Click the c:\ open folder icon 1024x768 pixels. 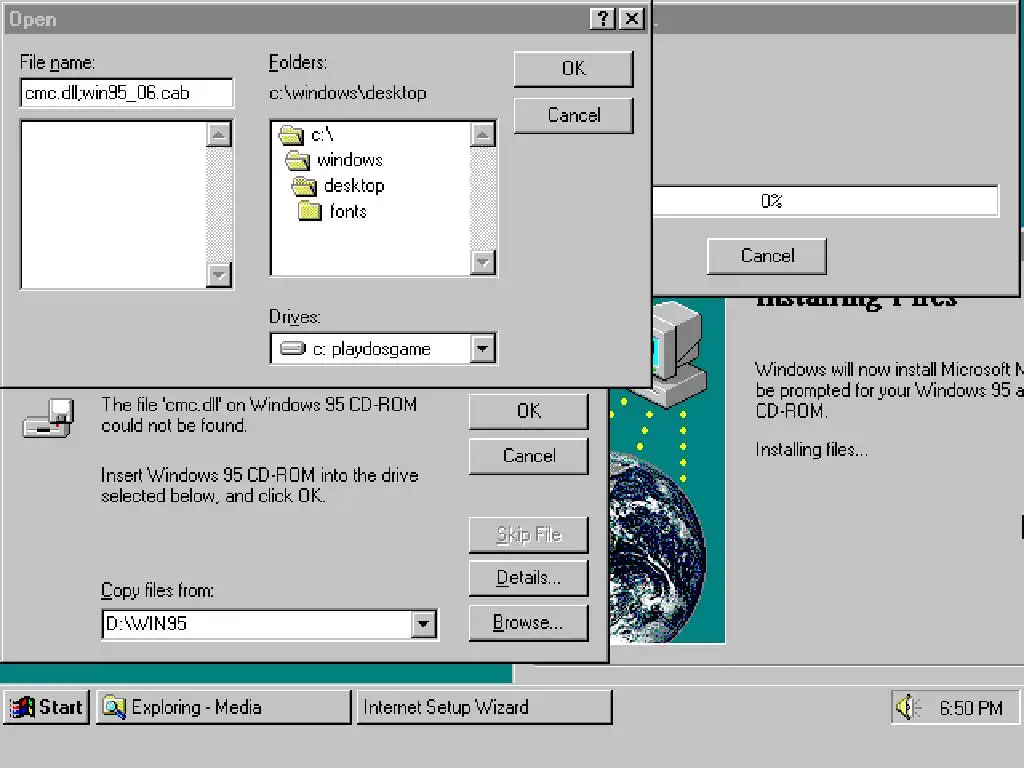coord(291,135)
